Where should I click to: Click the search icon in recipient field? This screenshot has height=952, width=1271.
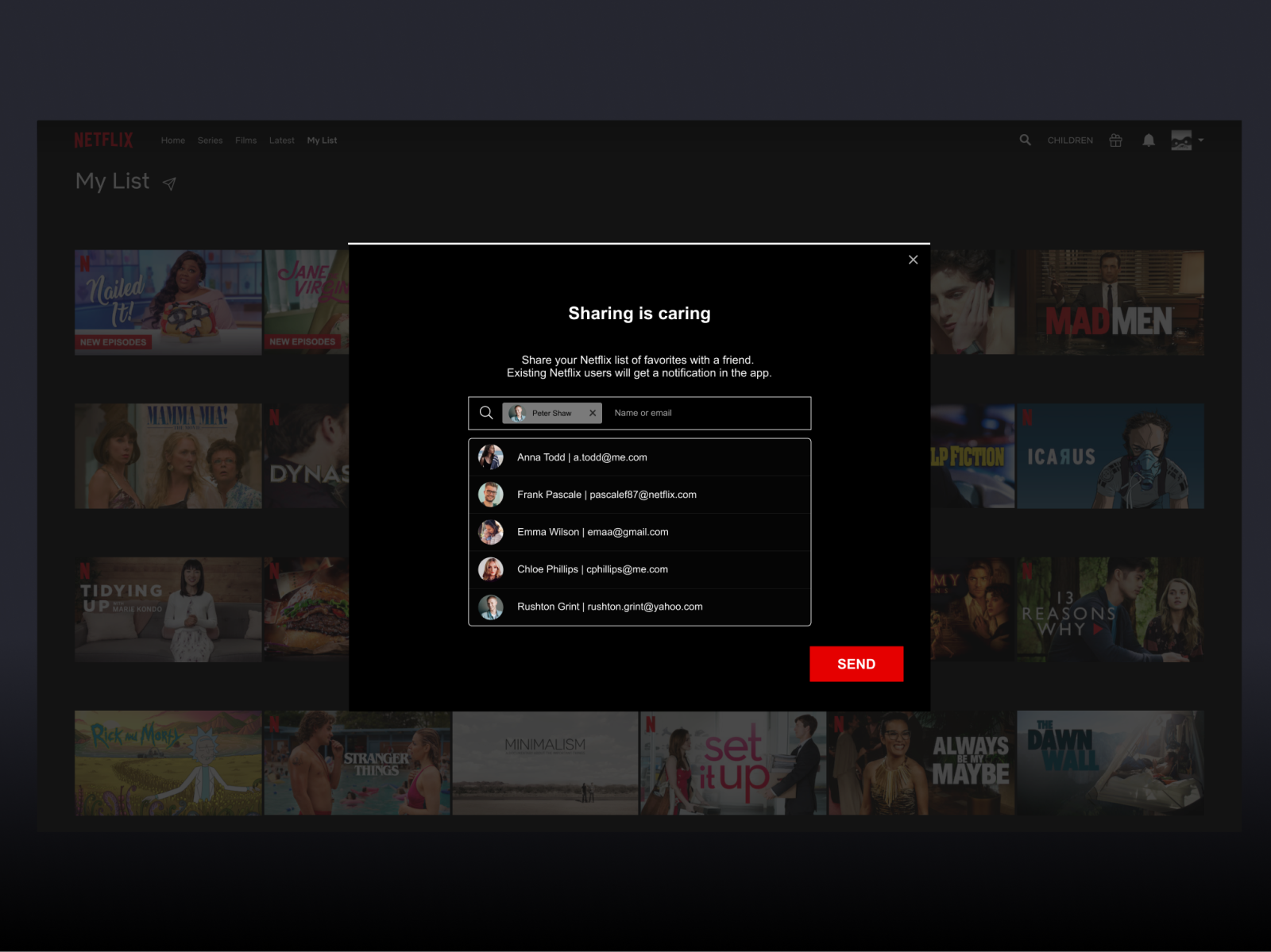486,413
